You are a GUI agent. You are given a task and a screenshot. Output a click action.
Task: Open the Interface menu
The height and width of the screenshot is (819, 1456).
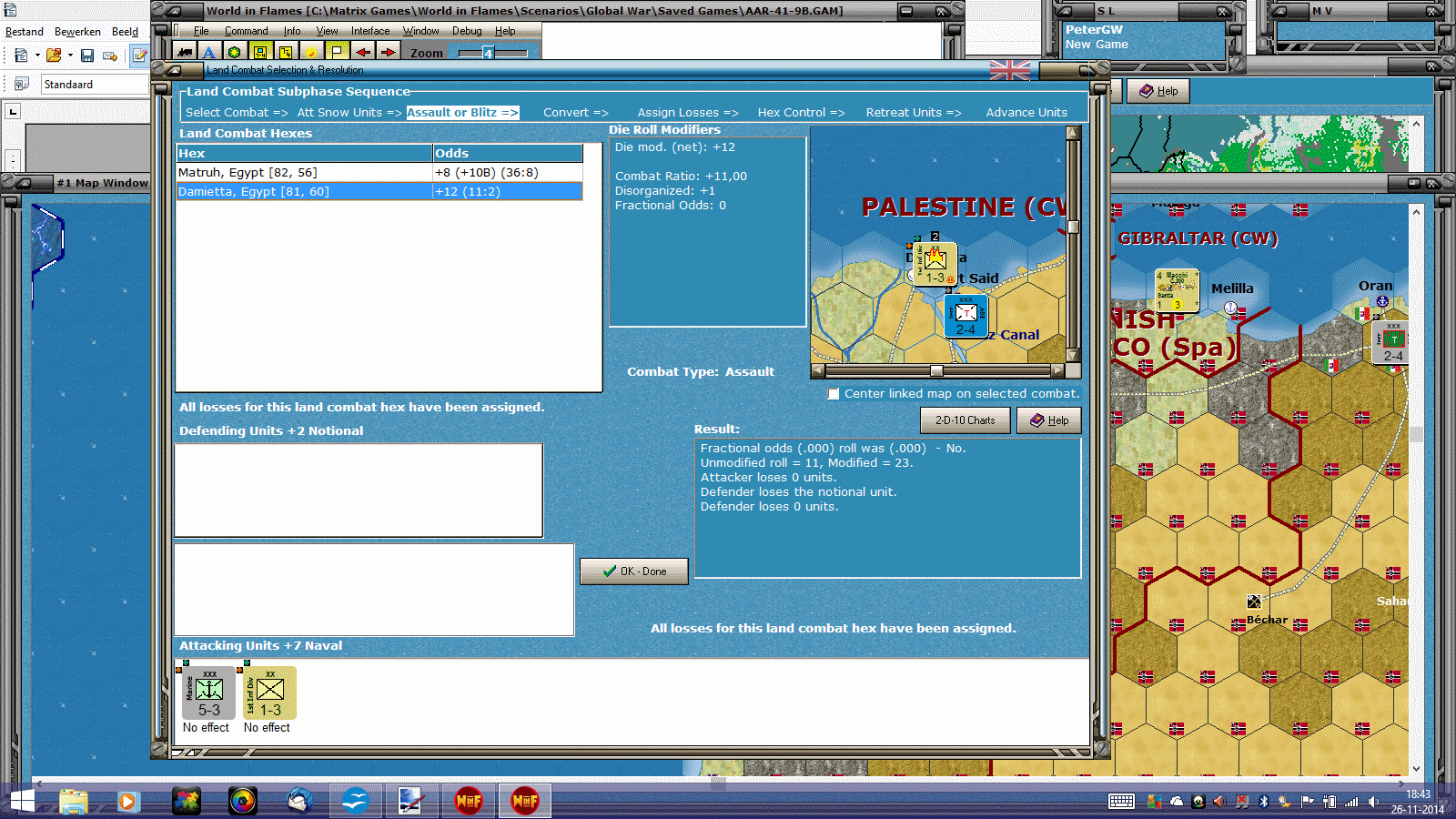point(370,31)
